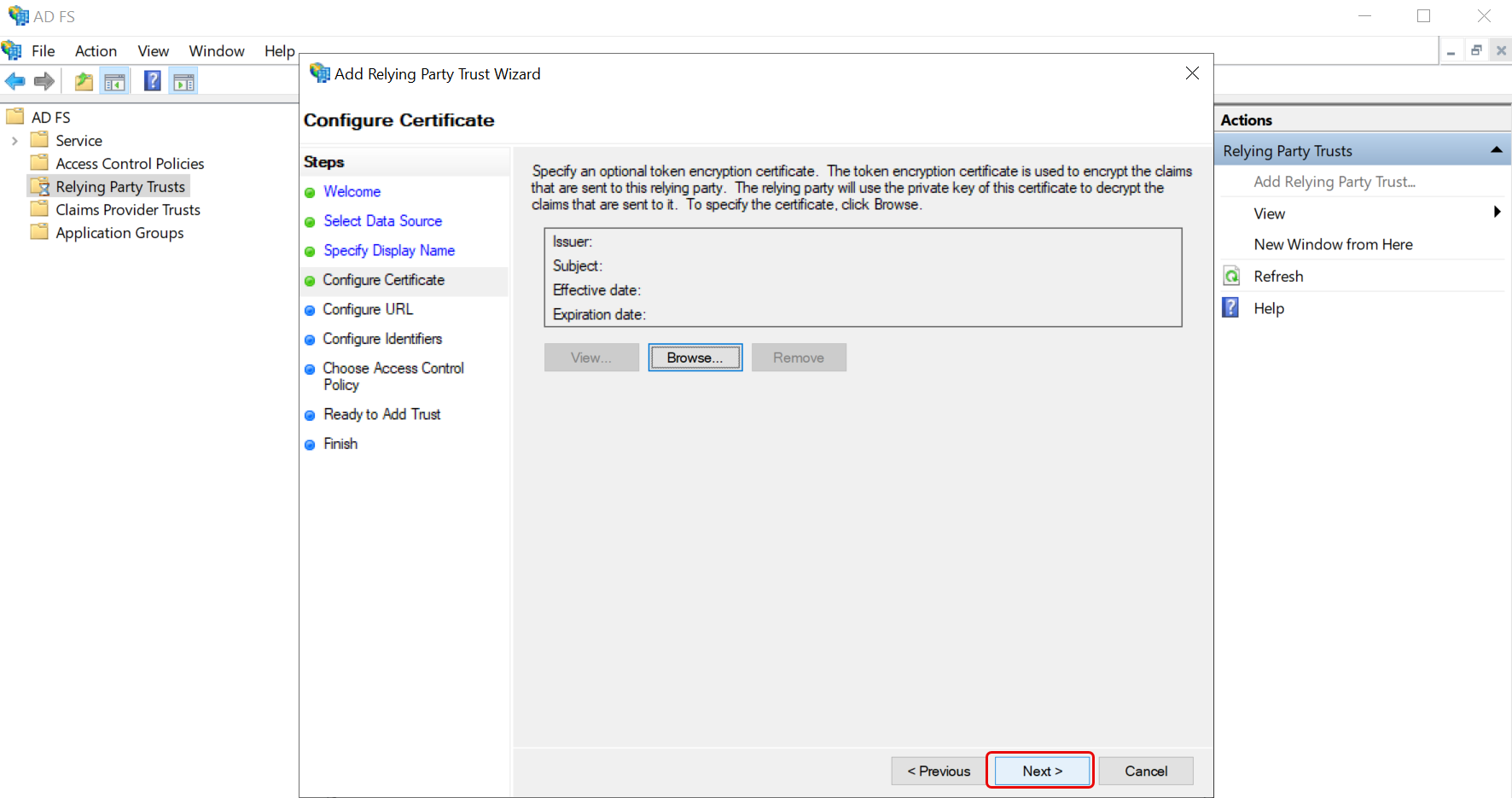
Task: Click the blue Help question mark toolbar icon
Action: click(x=151, y=80)
